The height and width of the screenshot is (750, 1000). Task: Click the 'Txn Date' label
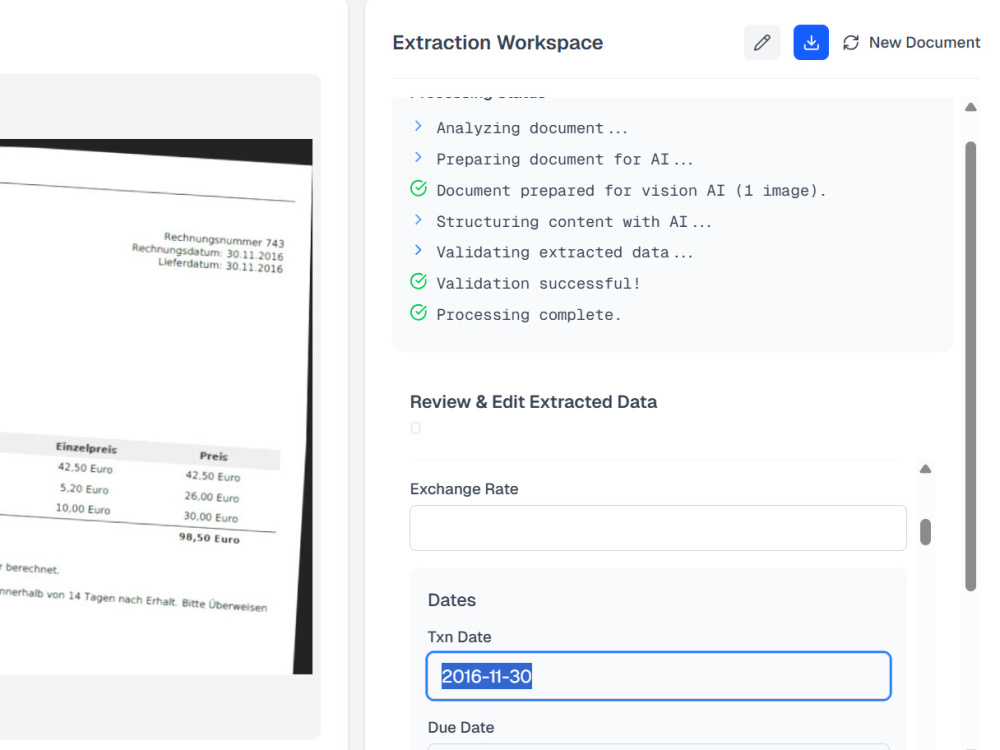pos(459,637)
